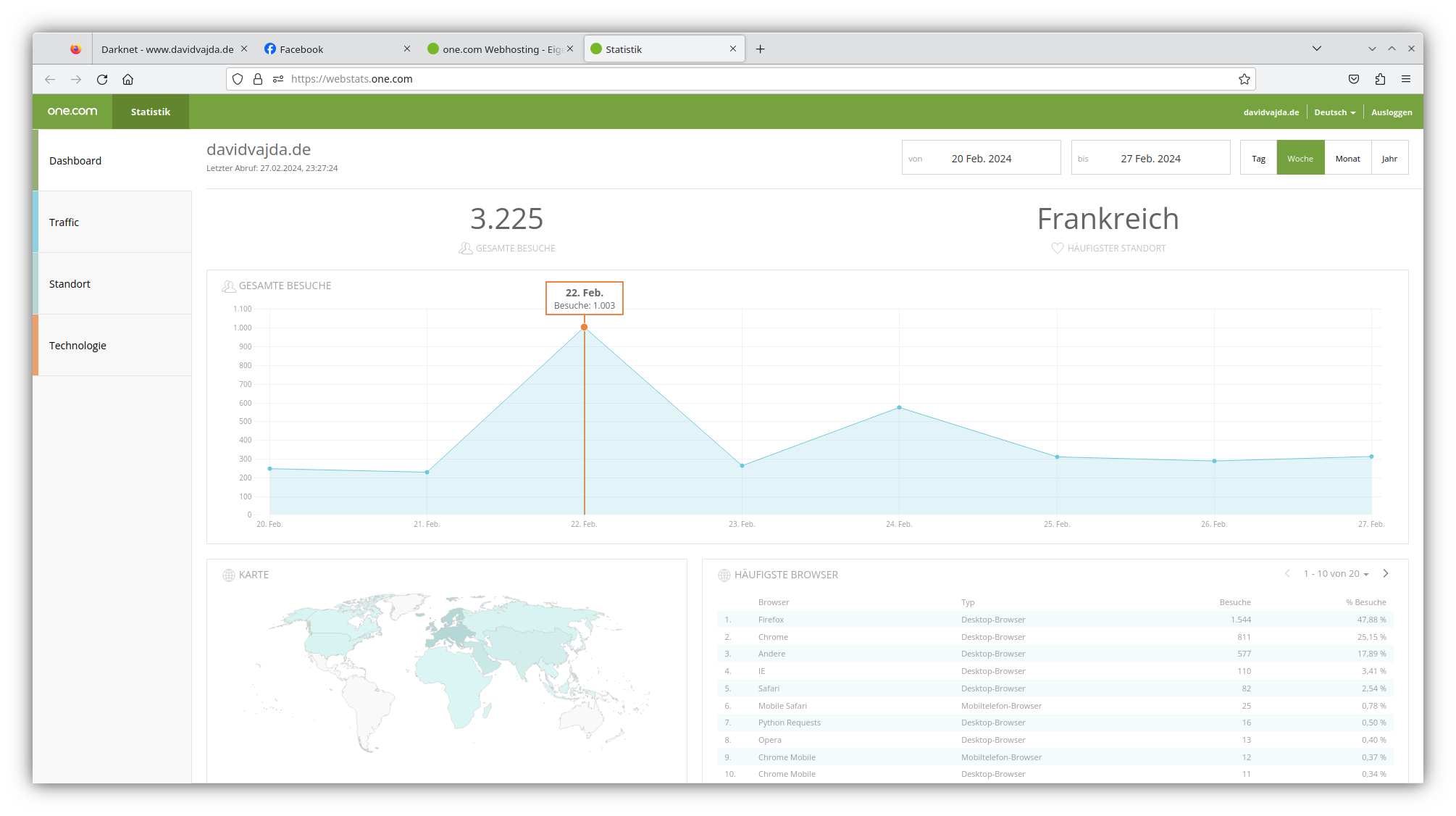
Task: Save page to Pocket
Action: 1353,79
